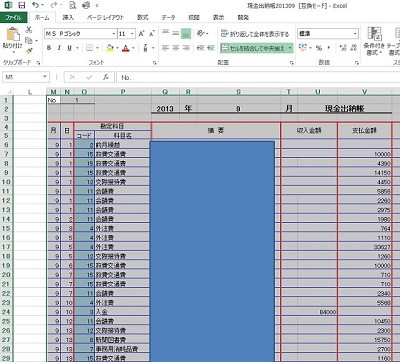The width and height of the screenshot is (400, 362).
Task: Click the Undo arrow icon
Action: point(35,5)
